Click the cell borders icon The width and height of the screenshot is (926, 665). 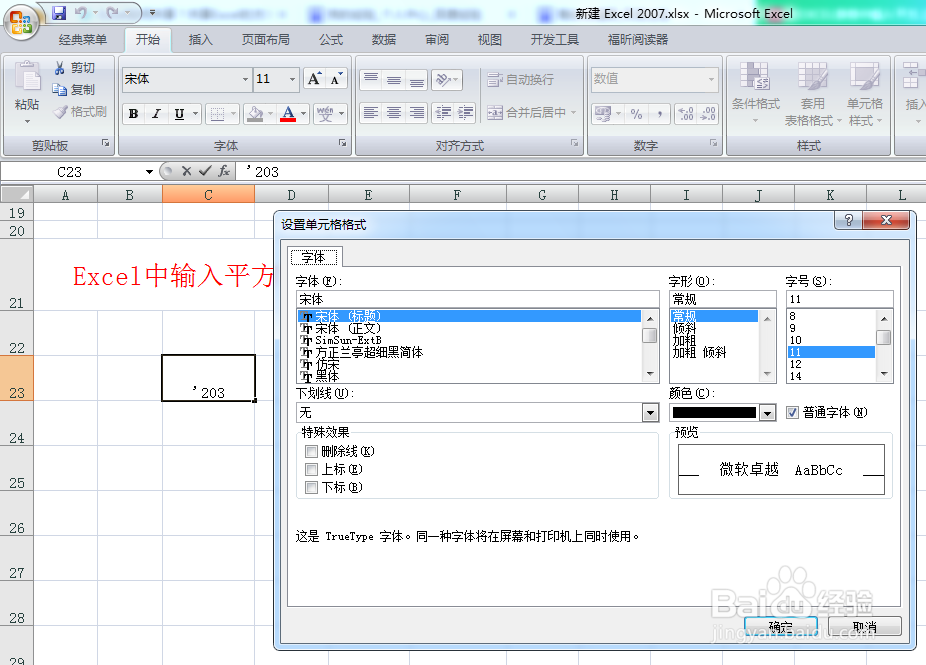coord(217,113)
